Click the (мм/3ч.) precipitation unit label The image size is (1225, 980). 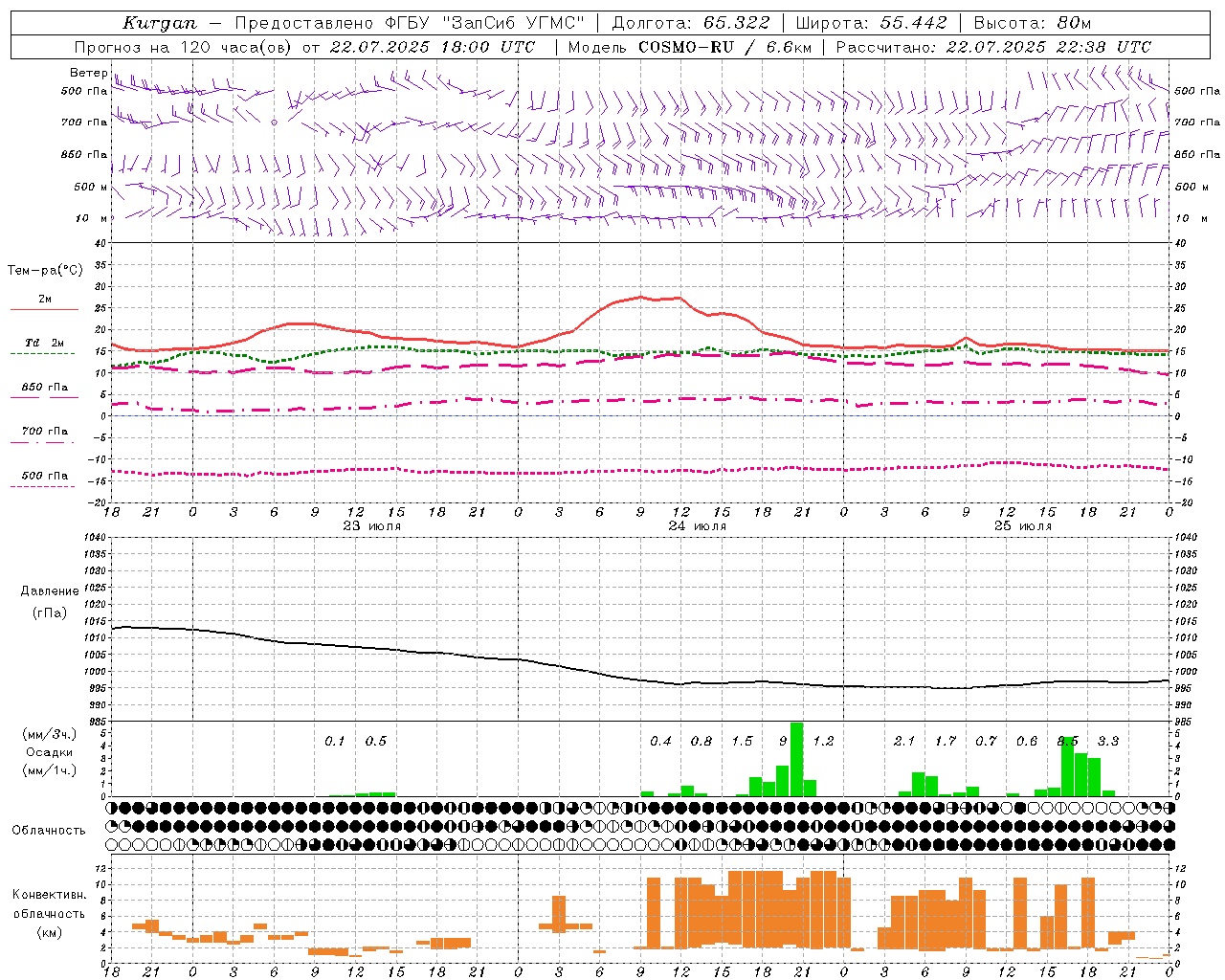click(x=48, y=734)
